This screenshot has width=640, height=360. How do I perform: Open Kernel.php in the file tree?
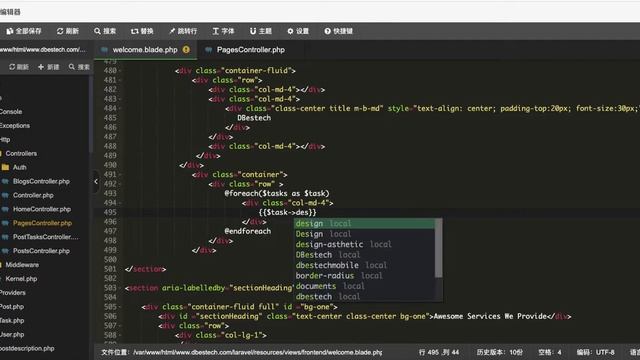pyautogui.click(x=21, y=279)
